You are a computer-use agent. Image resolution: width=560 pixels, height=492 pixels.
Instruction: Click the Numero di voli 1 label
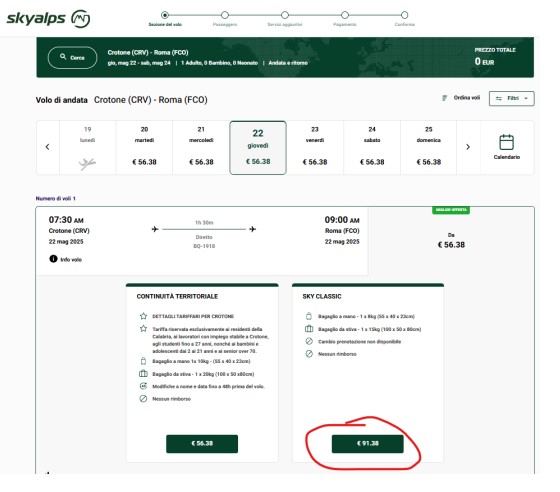coord(55,199)
